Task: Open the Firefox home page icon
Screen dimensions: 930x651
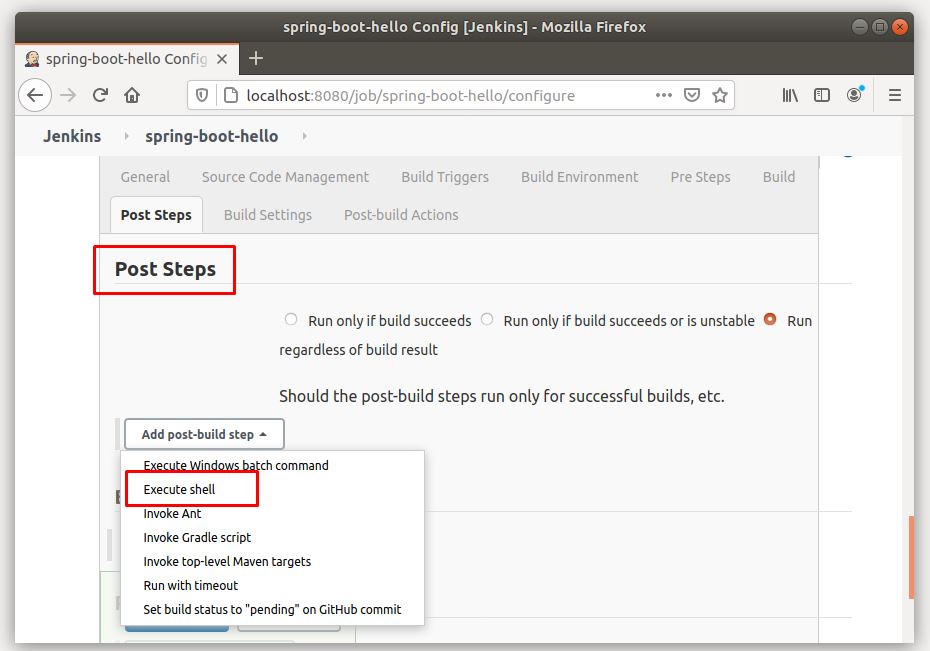Action: click(x=132, y=95)
